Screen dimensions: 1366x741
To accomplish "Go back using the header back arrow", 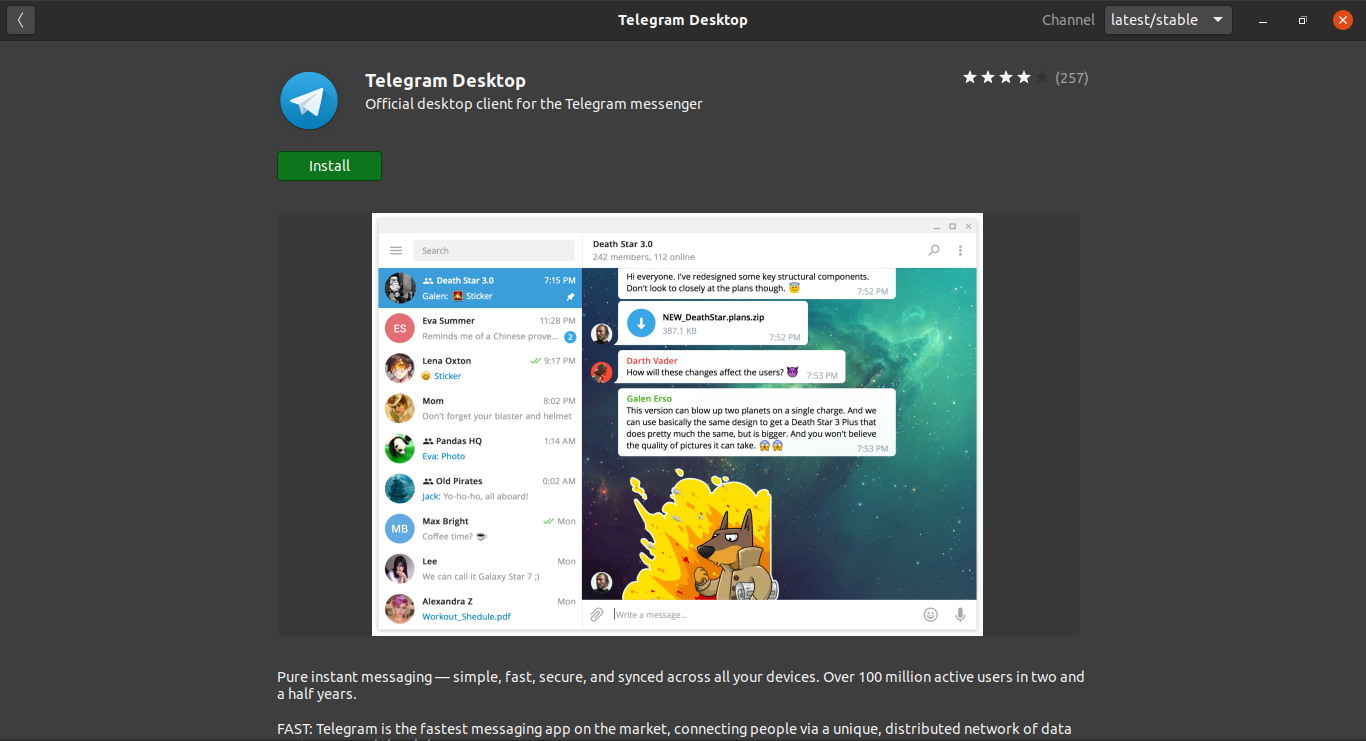I will 20,20.
